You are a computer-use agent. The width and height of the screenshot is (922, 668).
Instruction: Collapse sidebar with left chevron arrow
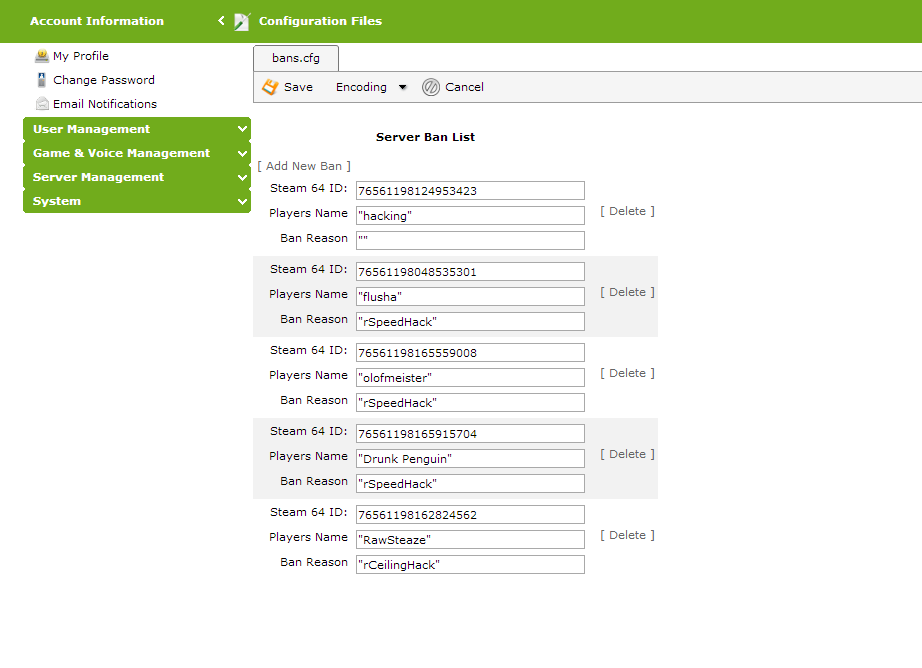[x=221, y=21]
